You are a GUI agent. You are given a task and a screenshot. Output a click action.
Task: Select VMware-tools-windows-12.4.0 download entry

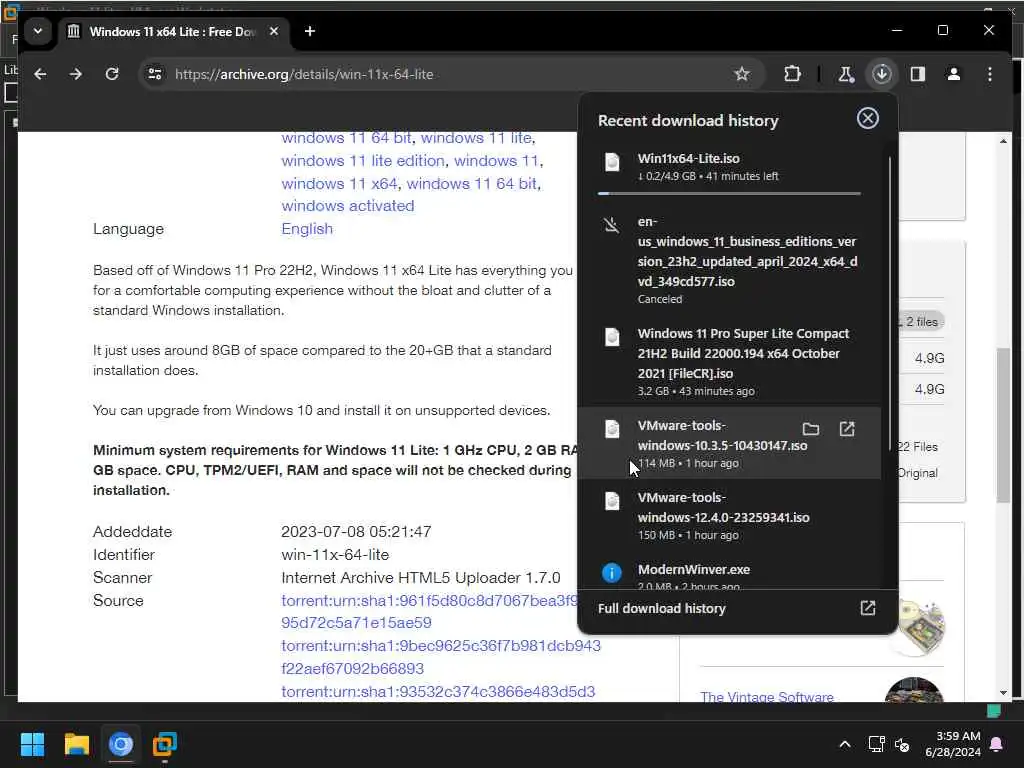coord(729,515)
